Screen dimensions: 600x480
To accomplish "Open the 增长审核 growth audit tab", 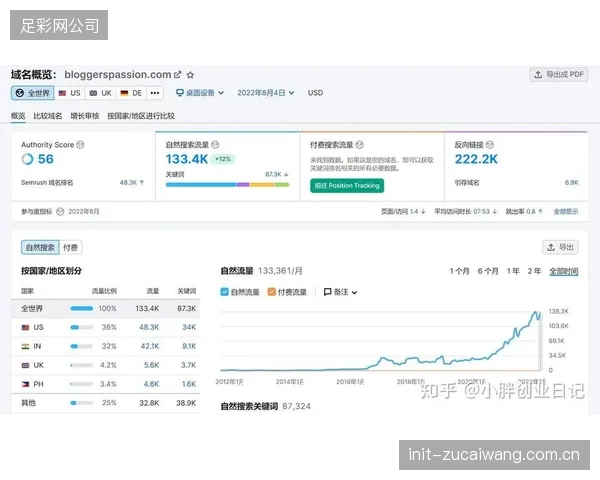I will (85, 116).
